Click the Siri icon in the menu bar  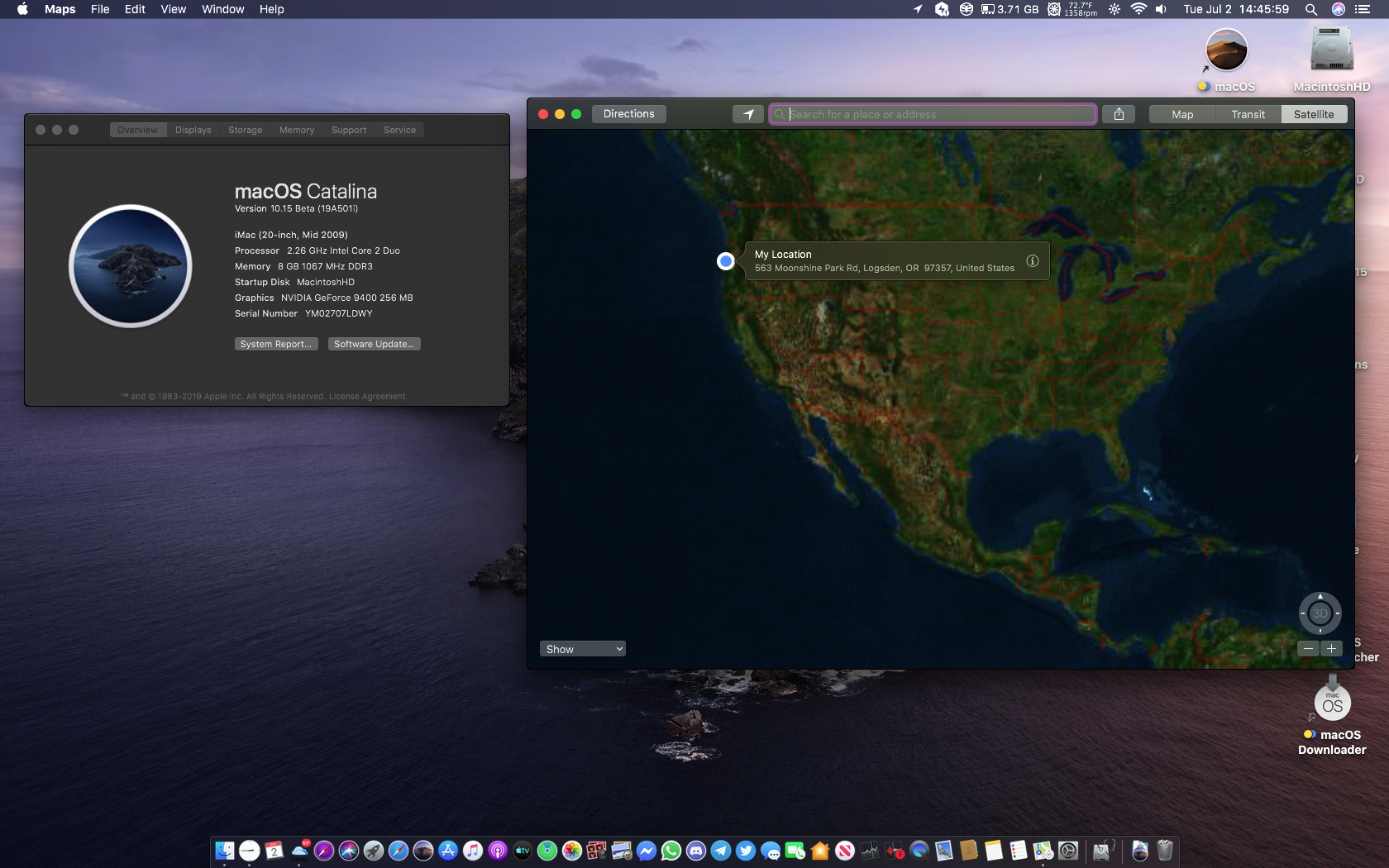[x=1338, y=9]
